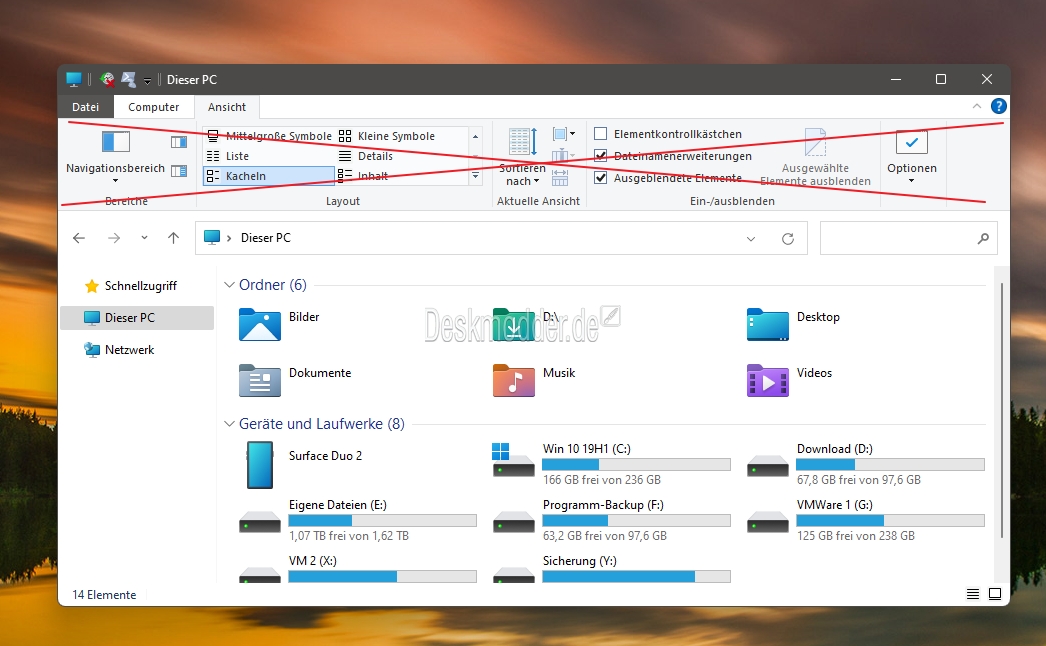Switch to large icons via status bar icon
Image resolution: width=1046 pixels, height=646 pixels.
(996, 594)
